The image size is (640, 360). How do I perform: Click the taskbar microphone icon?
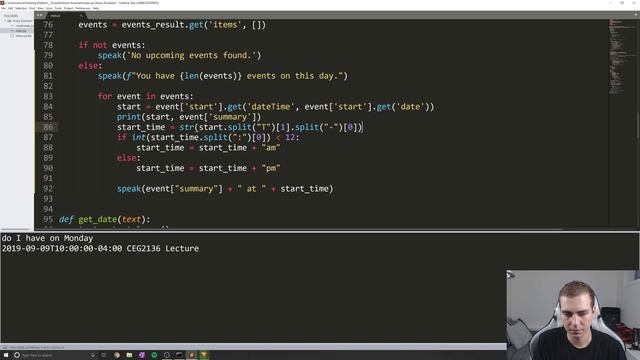click(93, 355)
